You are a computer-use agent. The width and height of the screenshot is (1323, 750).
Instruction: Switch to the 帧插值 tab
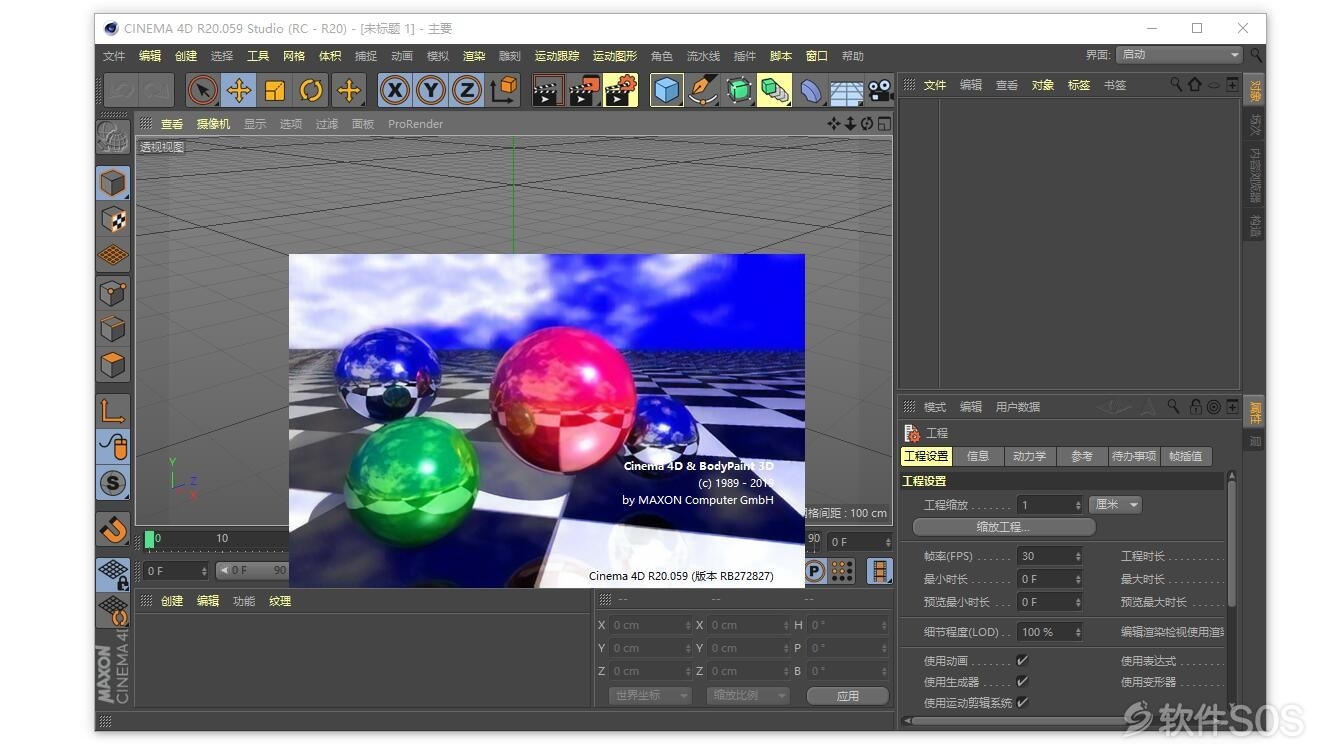(1186, 456)
